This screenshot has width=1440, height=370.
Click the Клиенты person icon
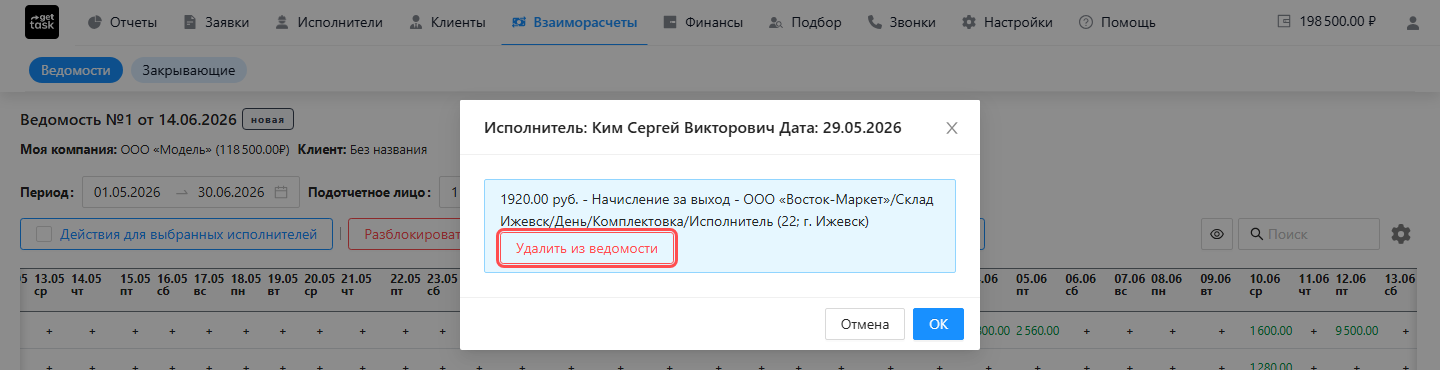(416, 22)
